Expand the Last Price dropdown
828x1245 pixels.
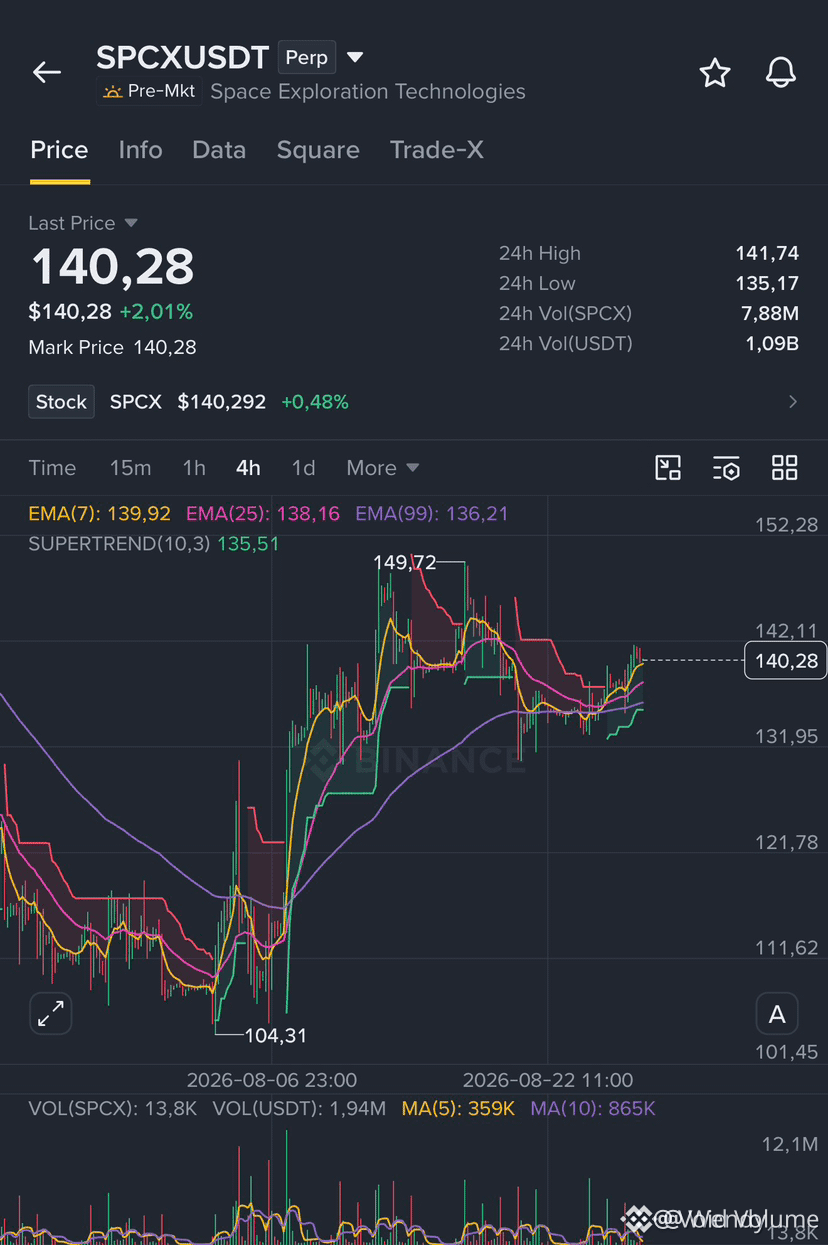coord(131,223)
